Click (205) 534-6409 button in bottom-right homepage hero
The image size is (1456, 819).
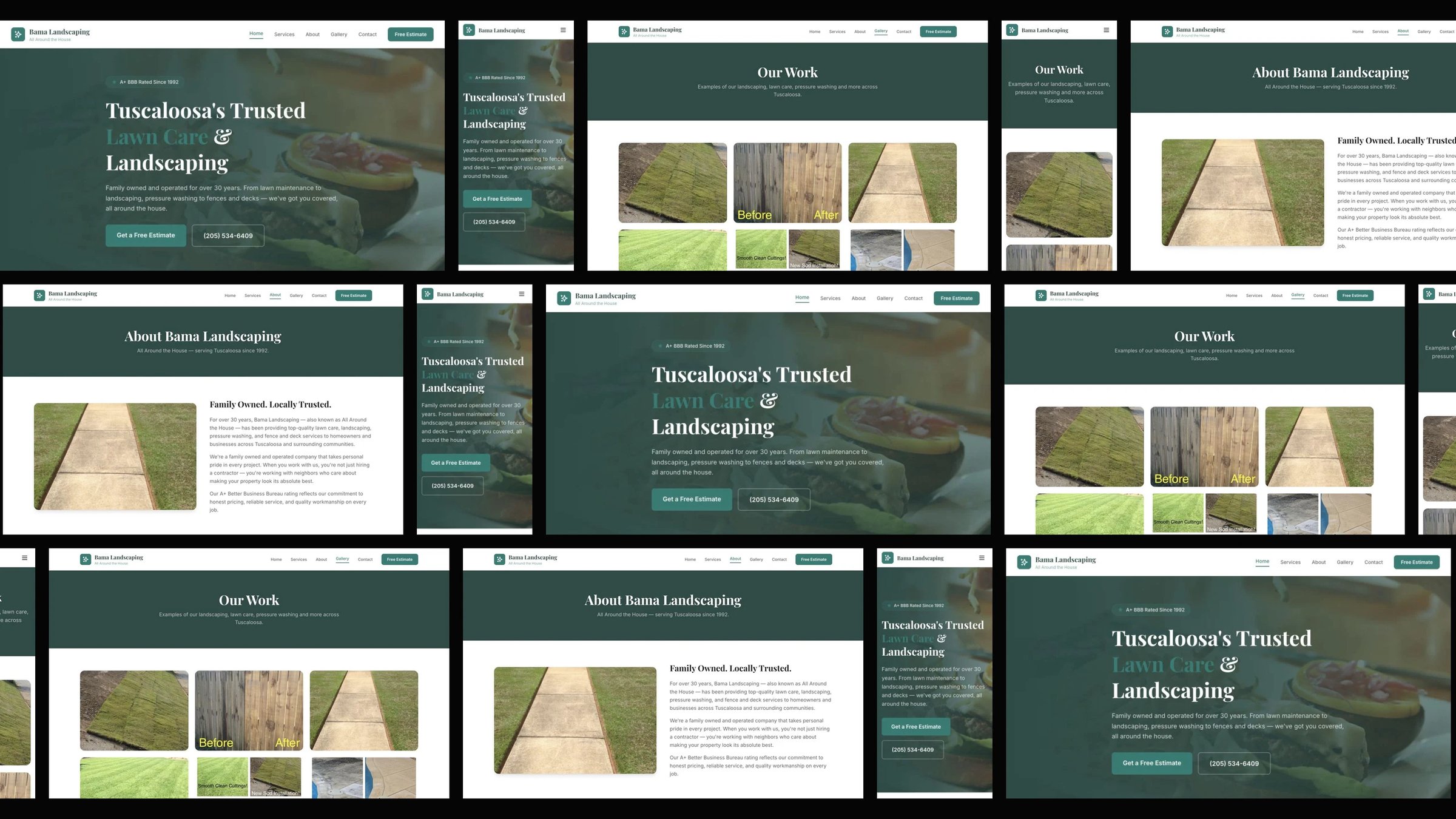(x=1234, y=764)
